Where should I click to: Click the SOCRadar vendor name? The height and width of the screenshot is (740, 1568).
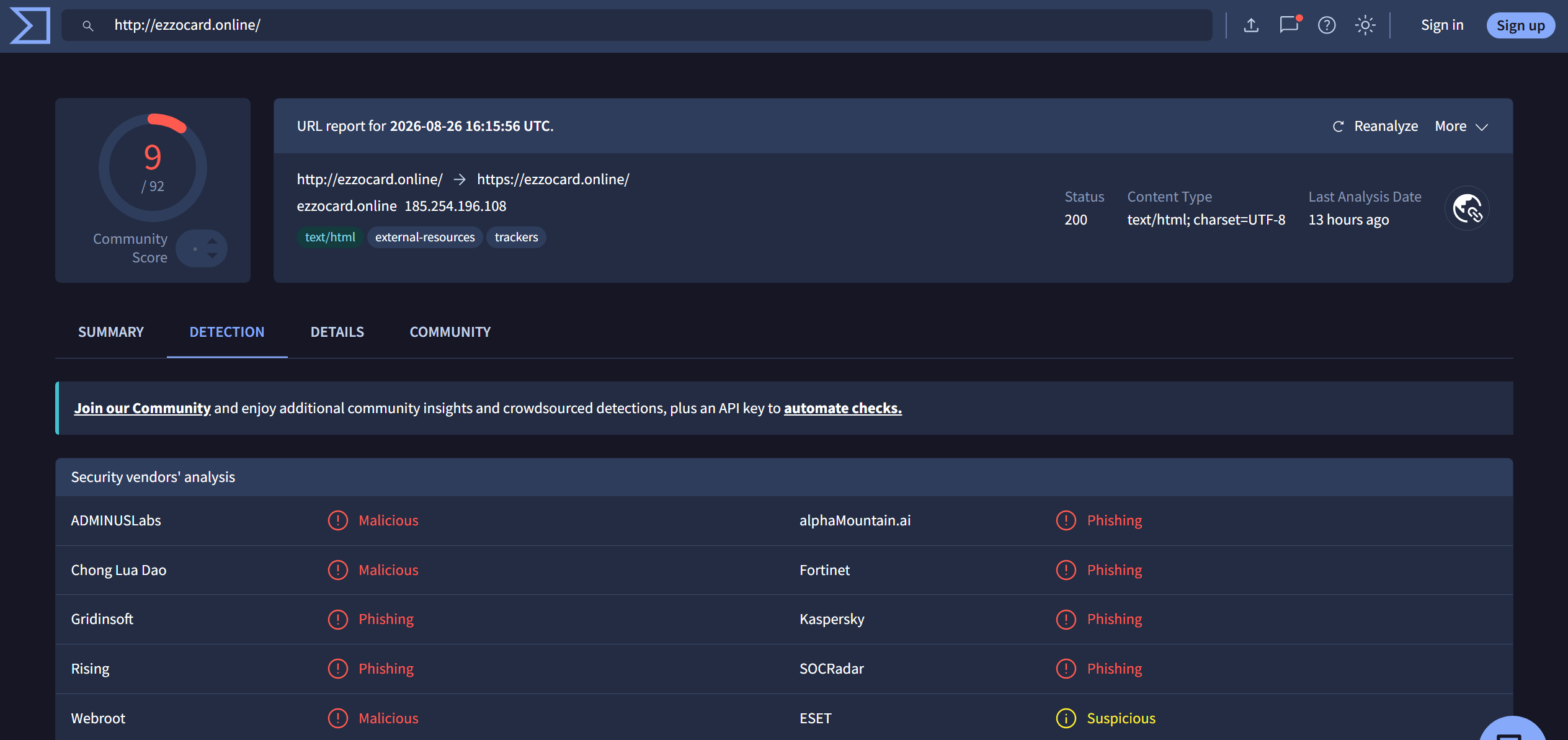pyautogui.click(x=831, y=668)
